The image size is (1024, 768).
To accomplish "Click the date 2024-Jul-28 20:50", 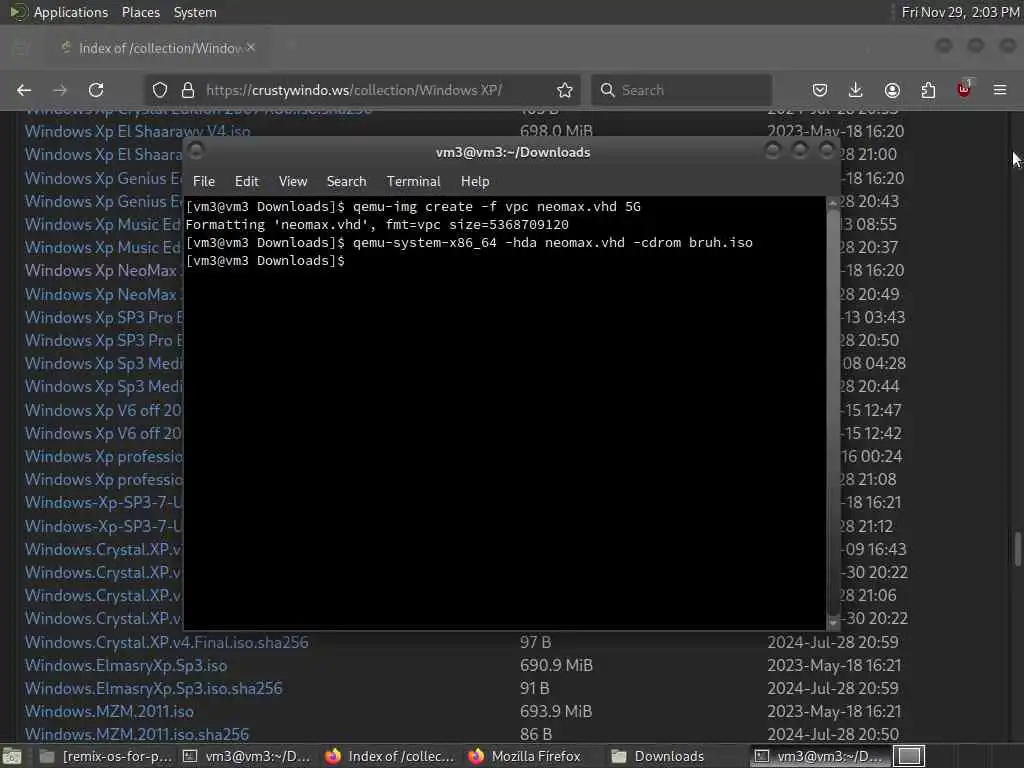I will (x=833, y=734).
